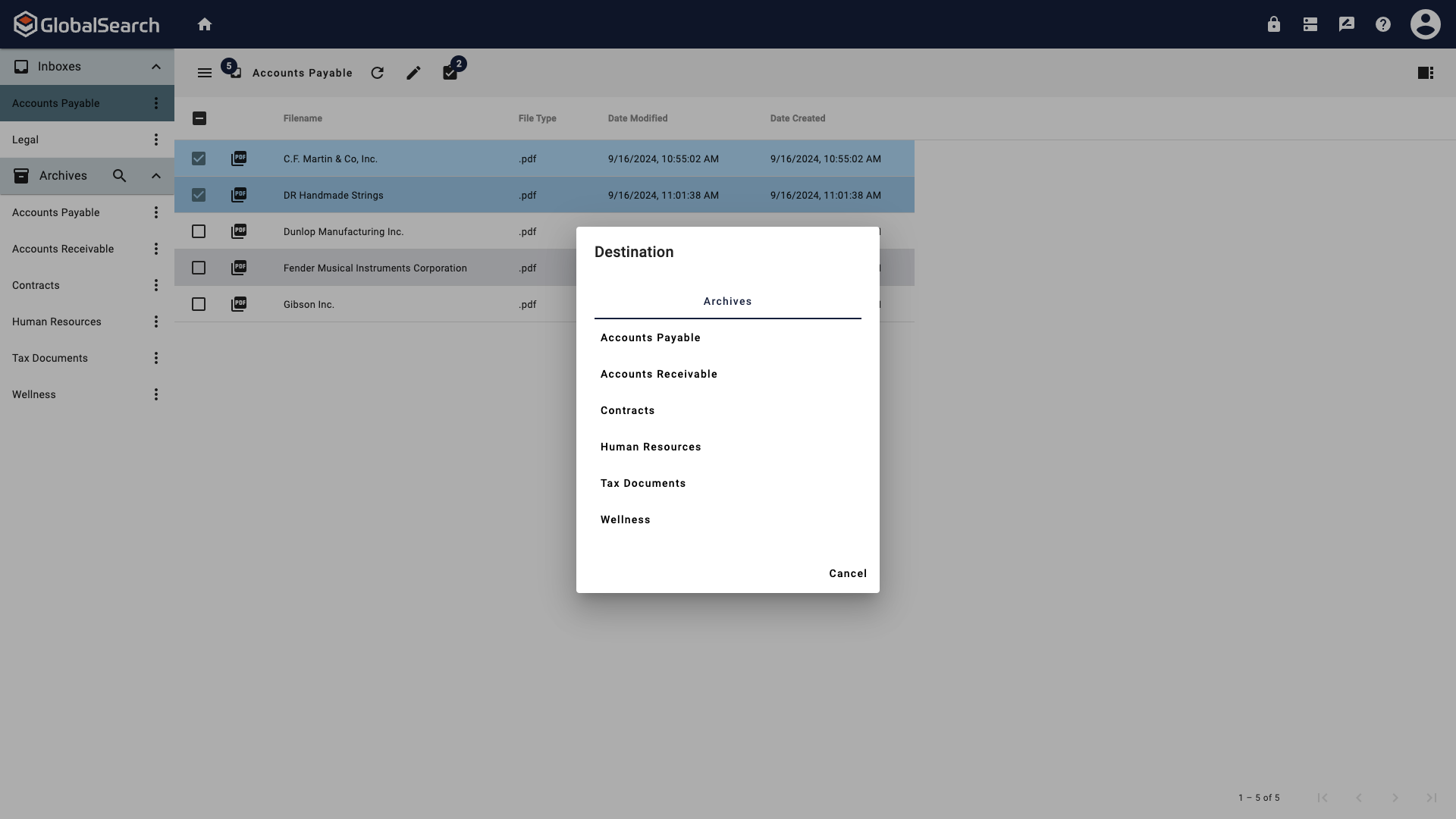Image resolution: width=1456 pixels, height=819 pixels.
Task: Collapse the Inboxes section
Action: [155, 67]
